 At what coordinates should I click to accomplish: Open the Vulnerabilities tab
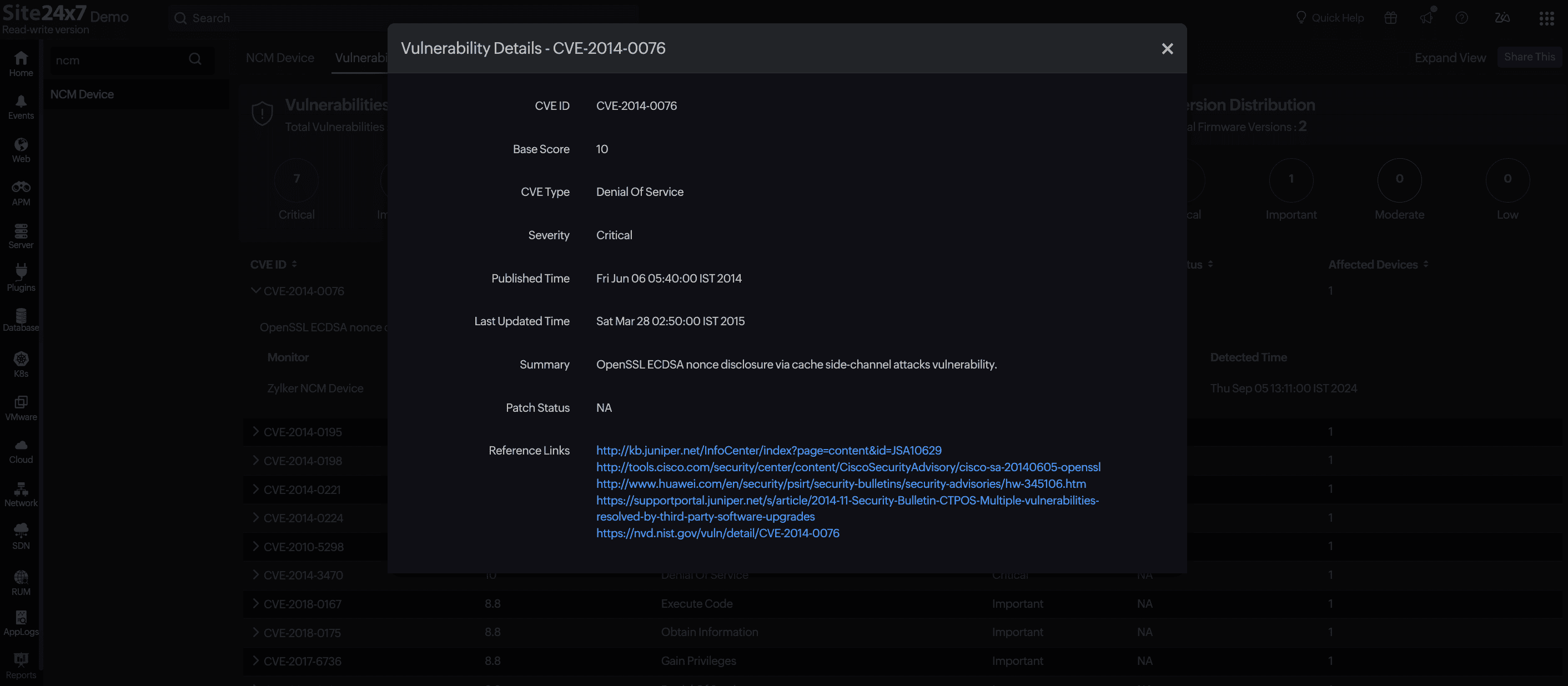[363, 57]
